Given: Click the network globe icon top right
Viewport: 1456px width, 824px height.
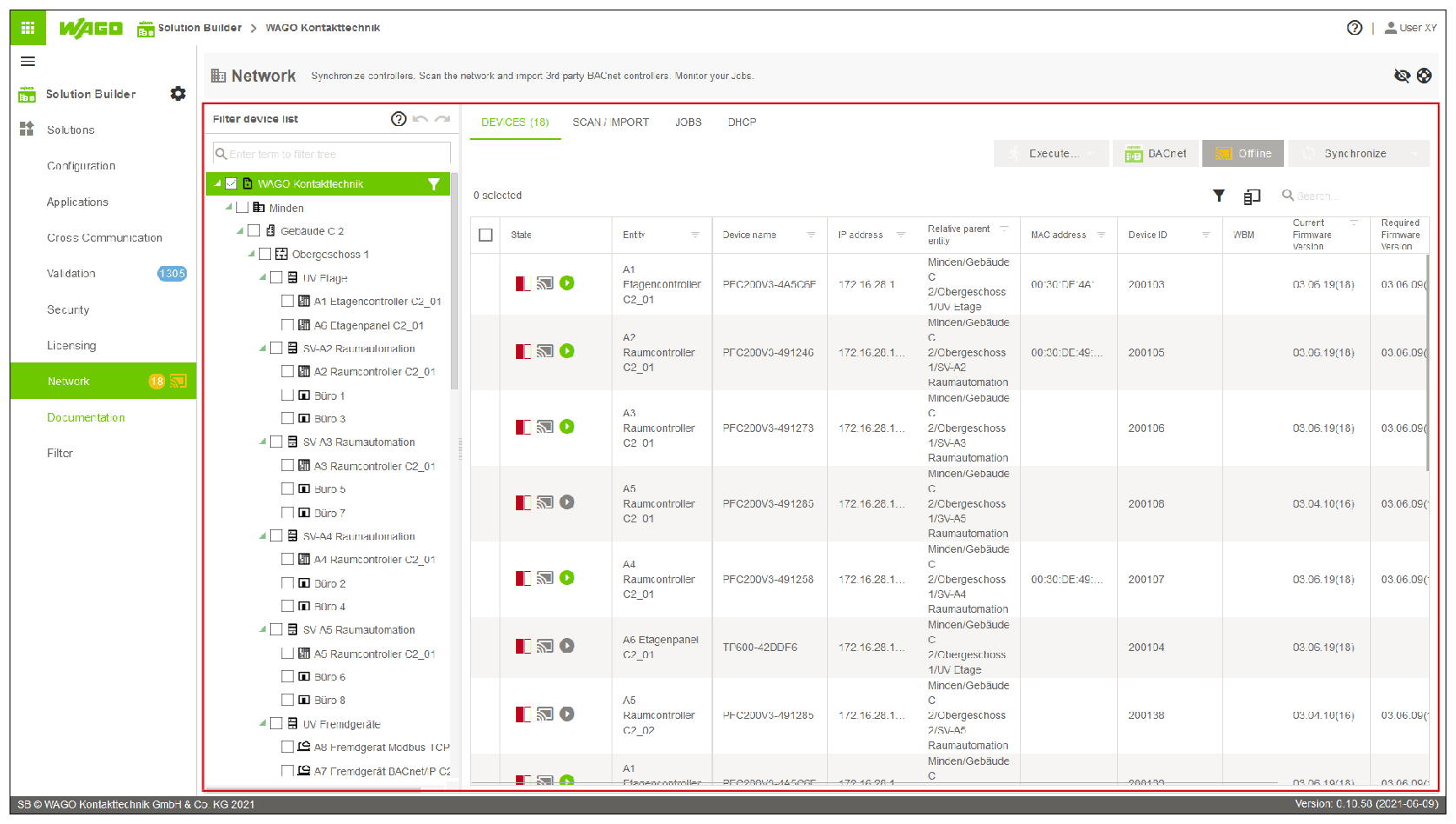Looking at the screenshot, I should point(1424,76).
